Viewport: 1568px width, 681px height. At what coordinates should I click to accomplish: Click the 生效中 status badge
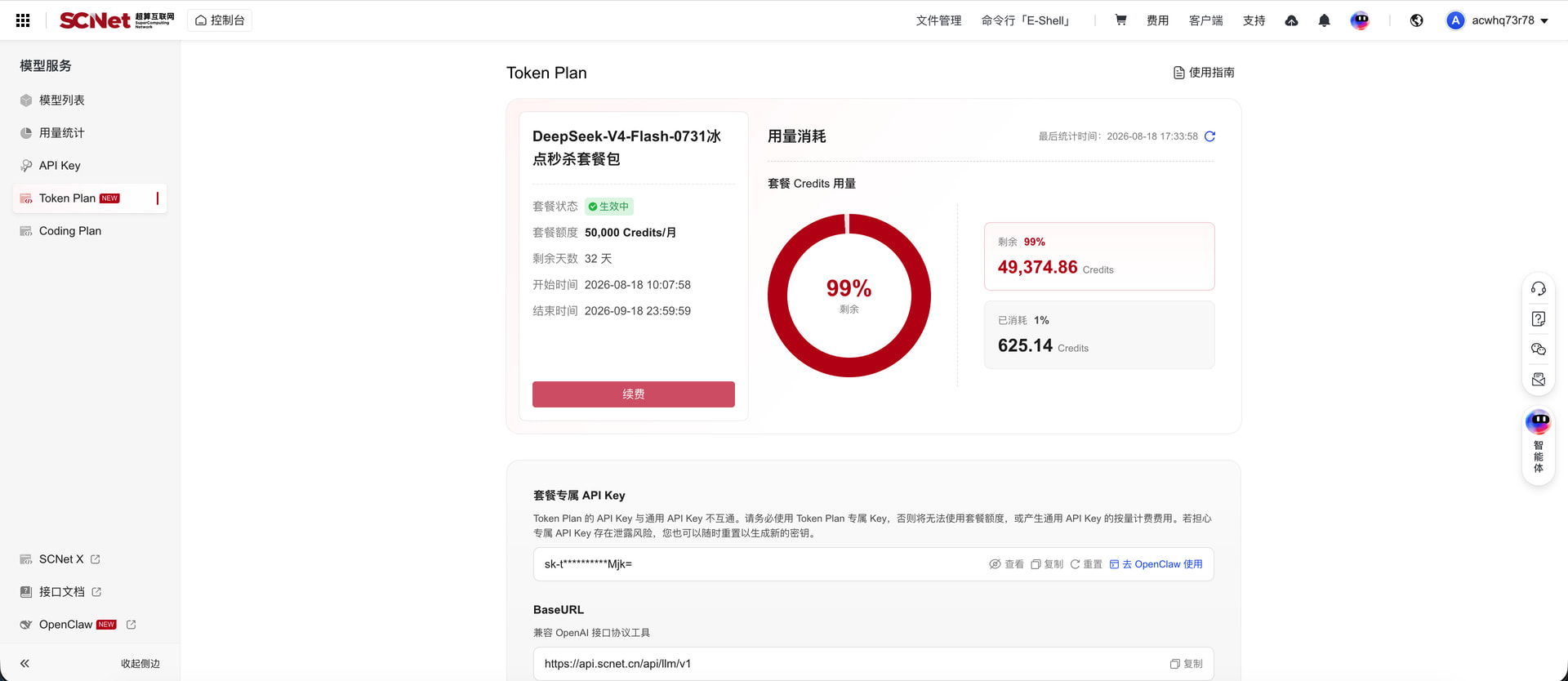pos(609,207)
